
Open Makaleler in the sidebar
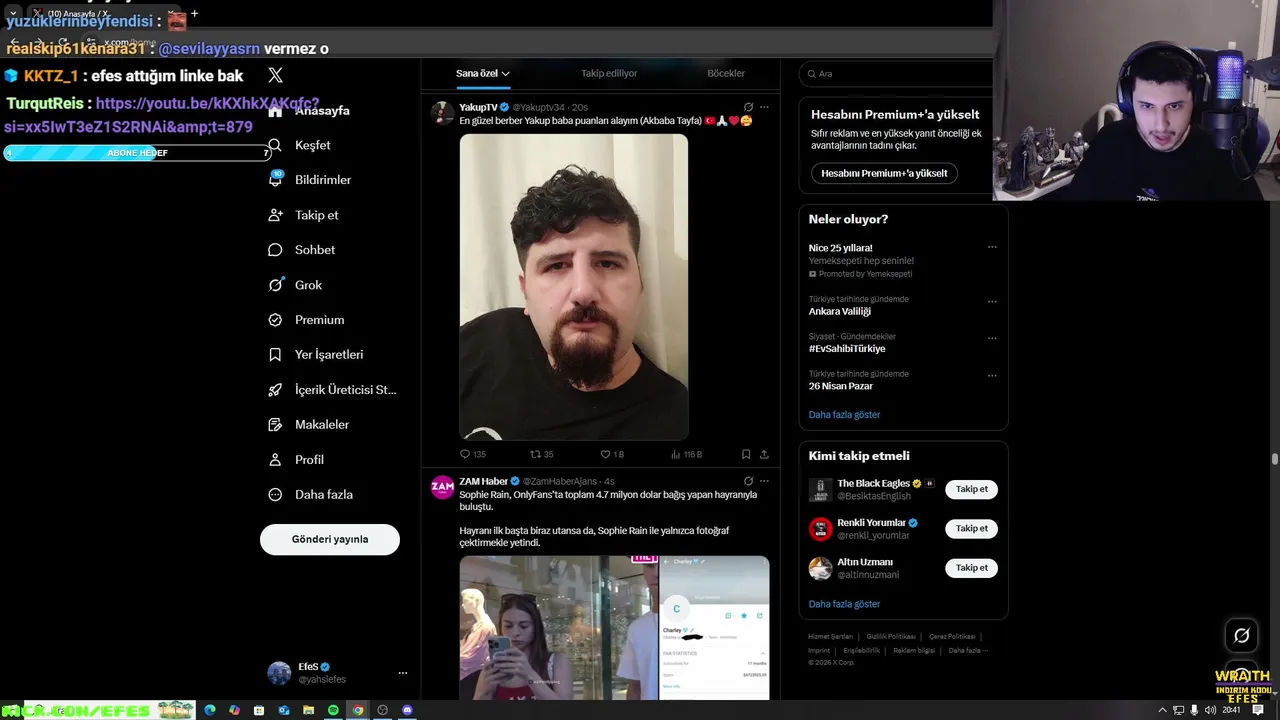click(x=309, y=425)
